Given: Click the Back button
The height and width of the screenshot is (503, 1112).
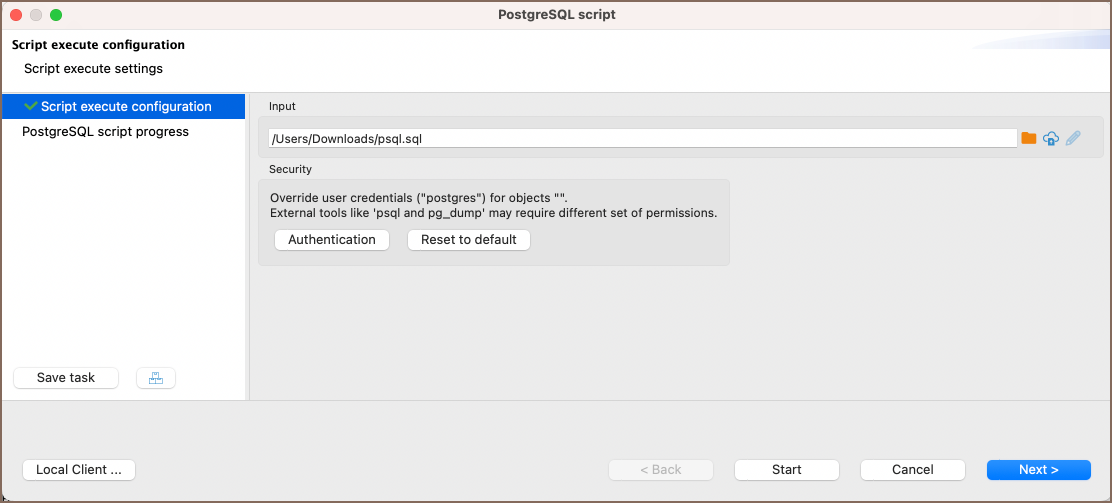Looking at the screenshot, I should [x=661, y=470].
